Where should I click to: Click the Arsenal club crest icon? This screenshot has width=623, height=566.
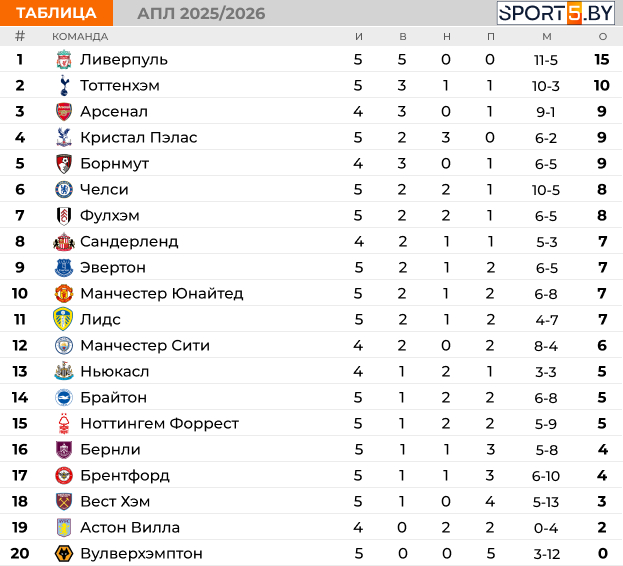point(64,112)
